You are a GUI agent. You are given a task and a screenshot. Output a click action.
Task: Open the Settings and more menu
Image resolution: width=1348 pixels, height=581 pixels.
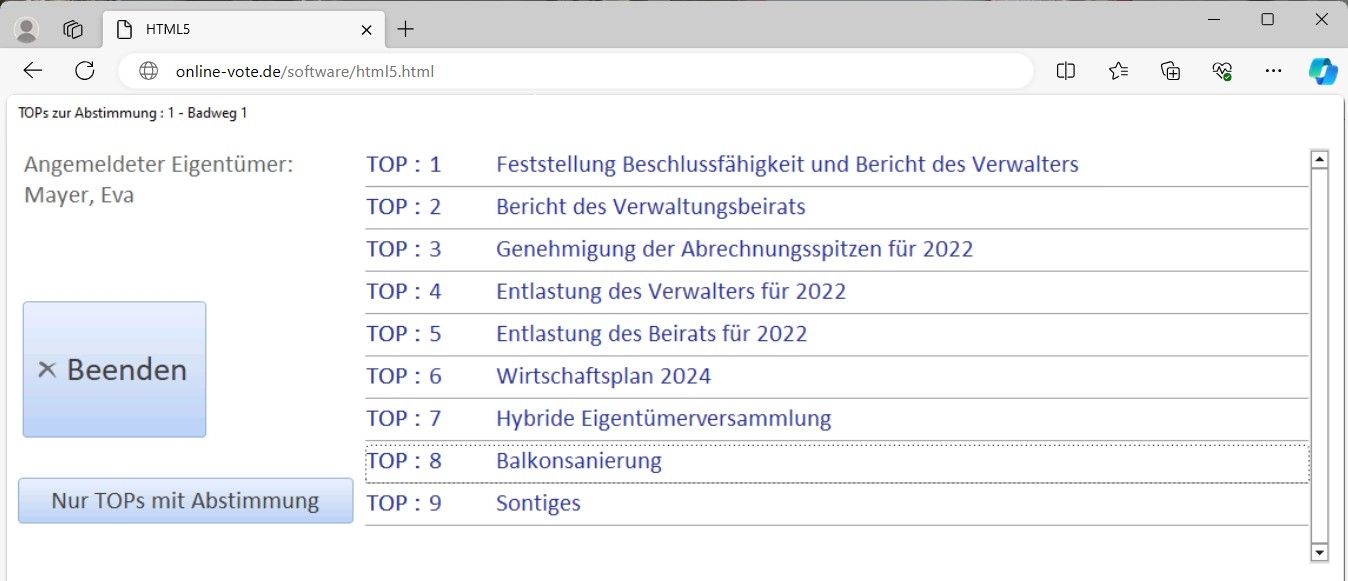coord(1273,71)
